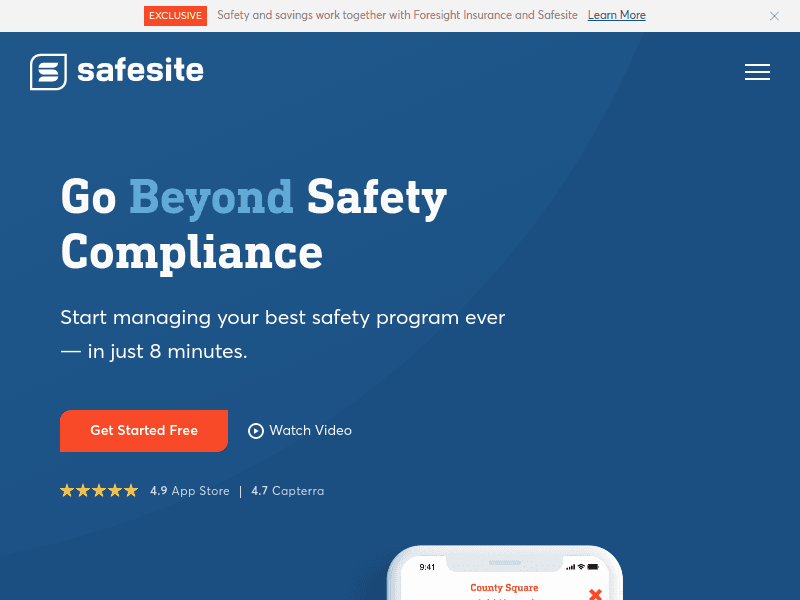Viewport: 800px width, 600px height.
Task: Click the 4.7 Capterra rating
Action: coord(287,490)
